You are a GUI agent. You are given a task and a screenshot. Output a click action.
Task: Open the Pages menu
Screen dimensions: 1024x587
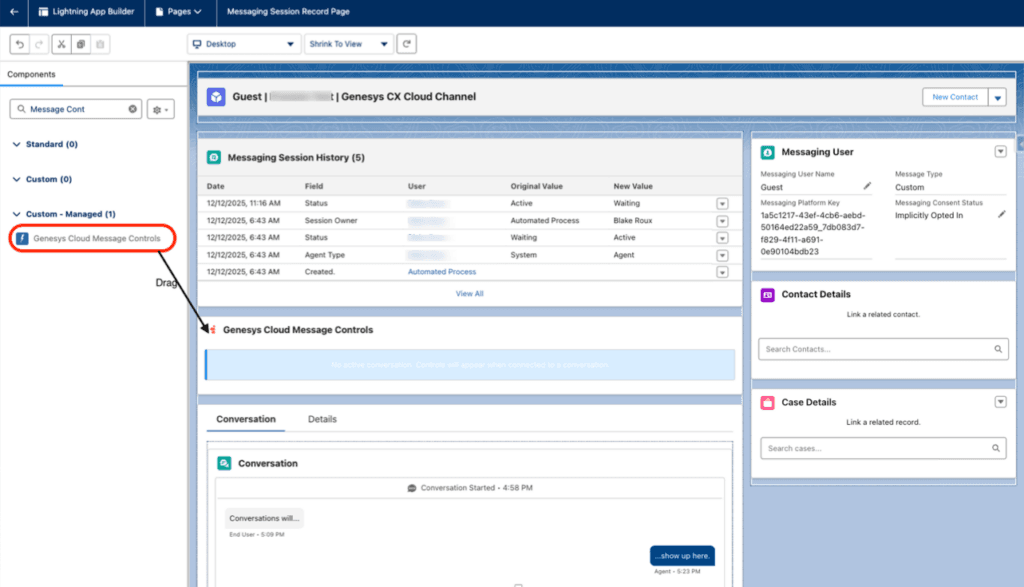point(178,13)
